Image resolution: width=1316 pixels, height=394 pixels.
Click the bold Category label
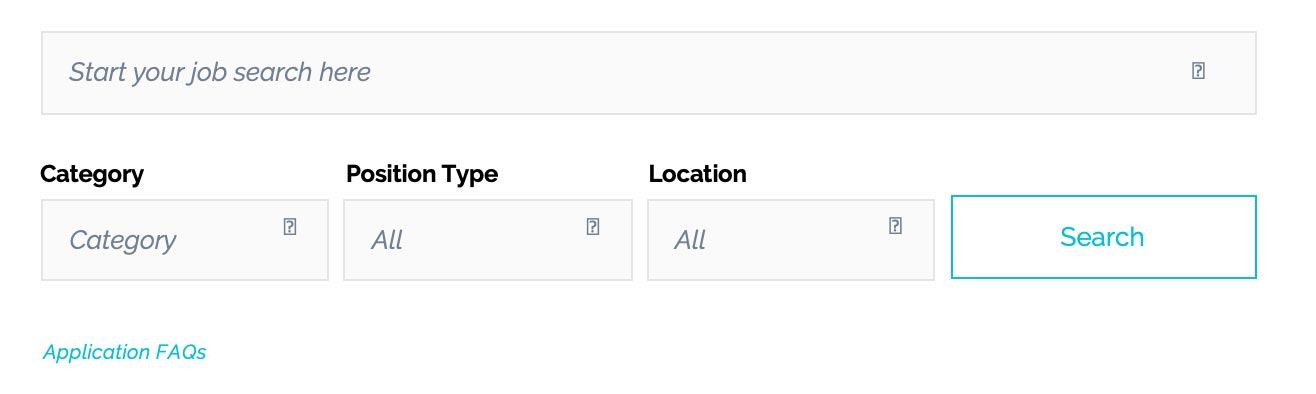click(92, 174)
